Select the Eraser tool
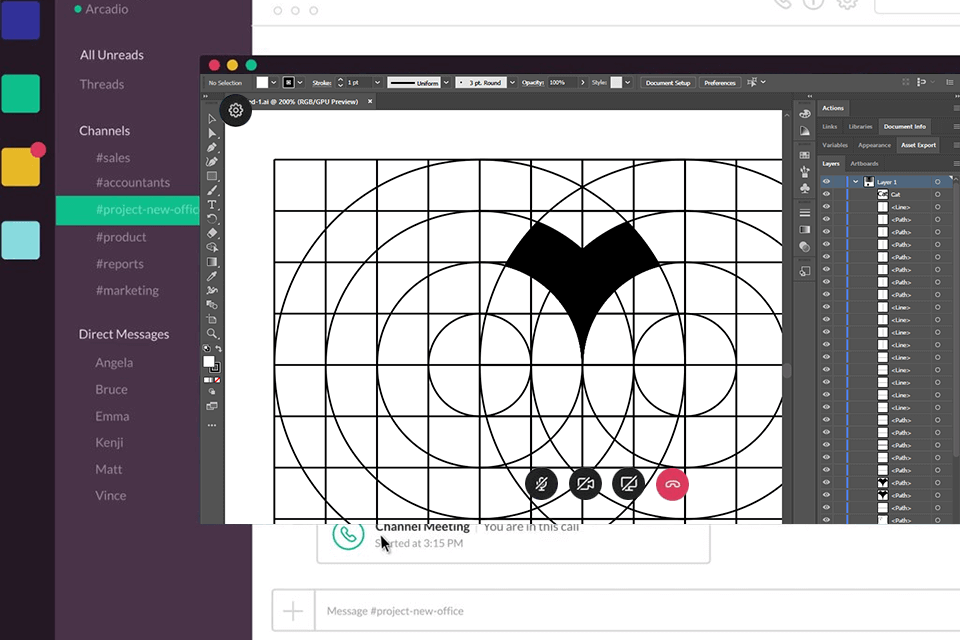 [212, 233]
